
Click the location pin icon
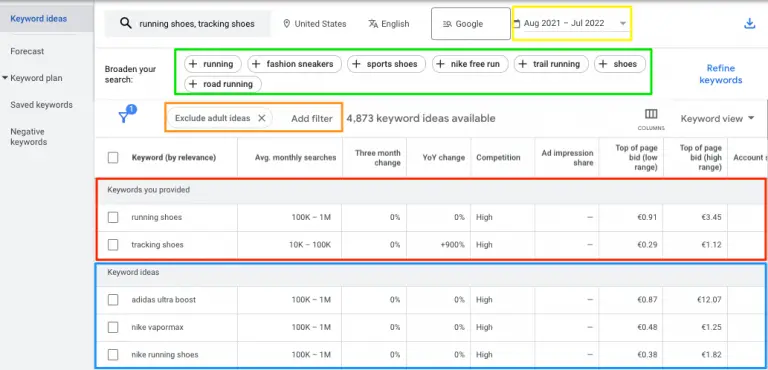pyautogui.click(x=287, y=24)
